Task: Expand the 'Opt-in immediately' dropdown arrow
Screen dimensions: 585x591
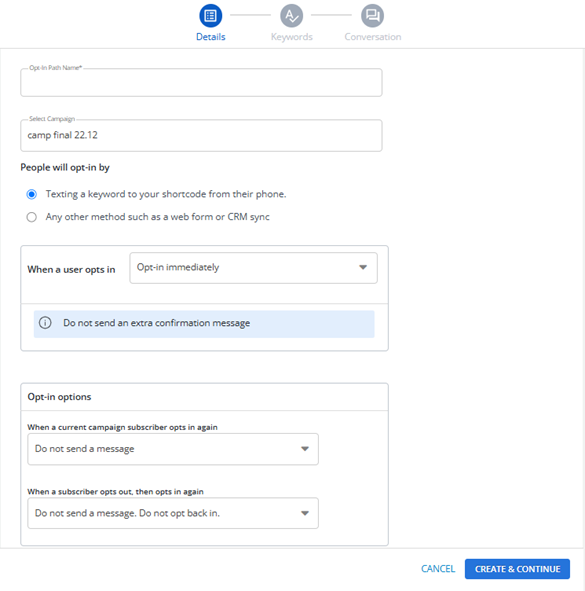Action: (x=363, y=267)
